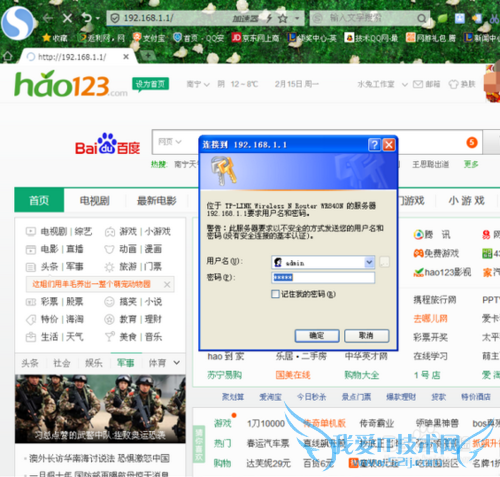The width and height of the screenshot is (500, 477).
Task: Click the cancel button in login dialog
Action: pyautogui.click(x=366, y=336)
